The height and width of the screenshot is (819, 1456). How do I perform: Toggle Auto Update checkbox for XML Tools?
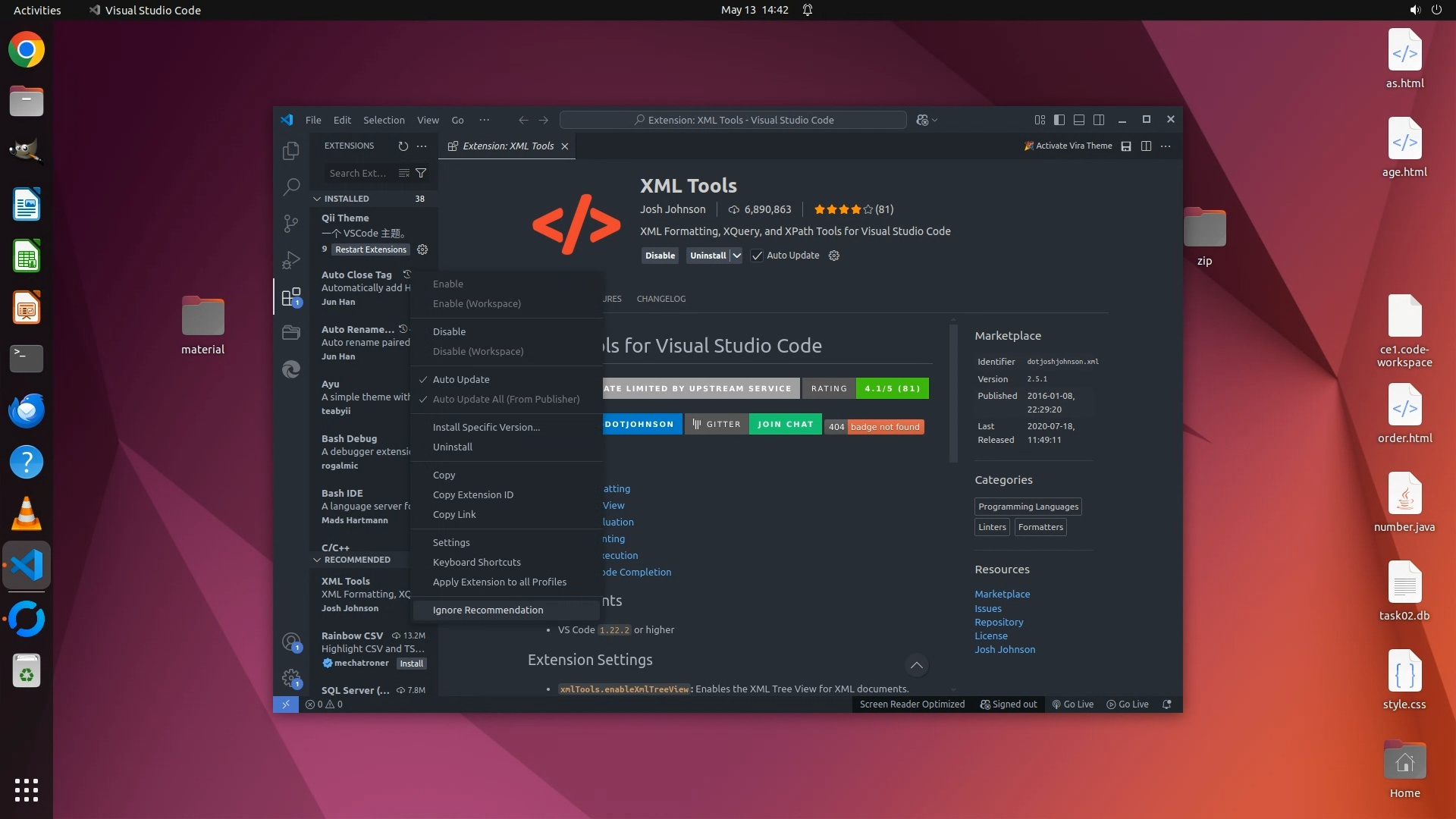[x=757, y=256]
